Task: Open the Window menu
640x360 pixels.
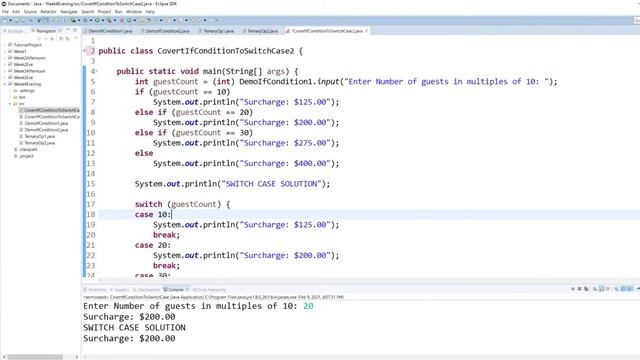Action: pyautogui.click(x=134, y=12)
